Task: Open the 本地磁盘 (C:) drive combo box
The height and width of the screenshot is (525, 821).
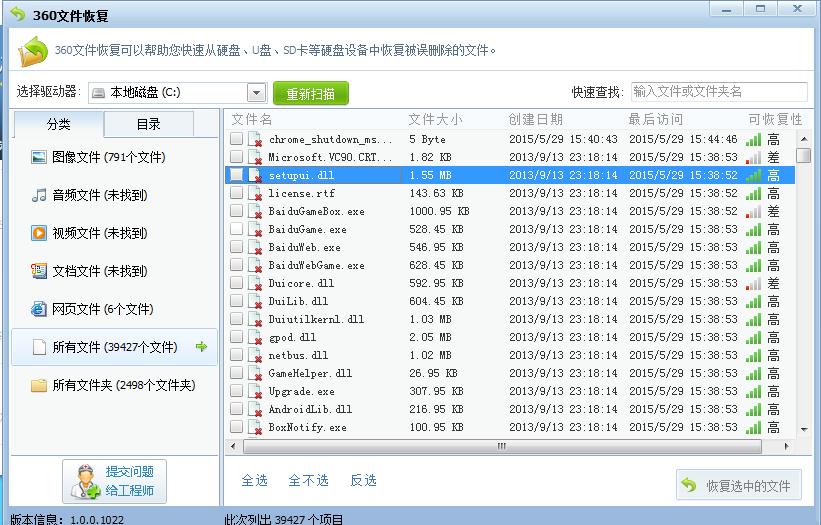Action: point(177,93)
